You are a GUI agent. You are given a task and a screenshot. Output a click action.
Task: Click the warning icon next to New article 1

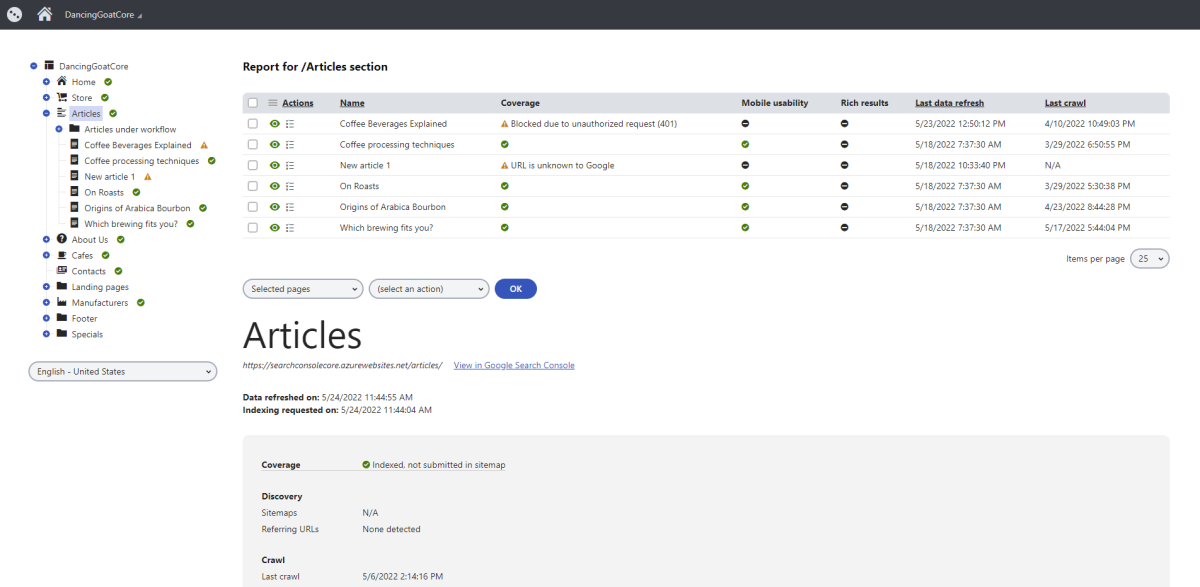(147, 175)
